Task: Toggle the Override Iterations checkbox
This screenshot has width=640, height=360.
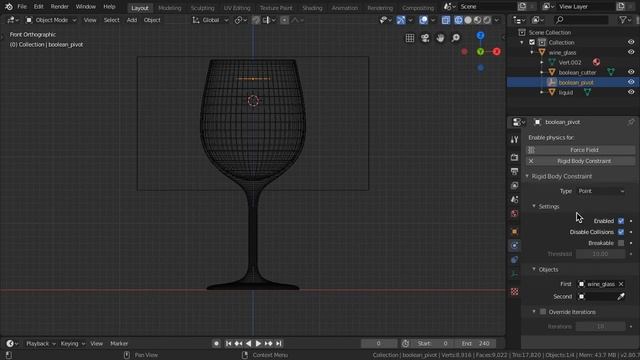Action: click(x=543, y=312)
